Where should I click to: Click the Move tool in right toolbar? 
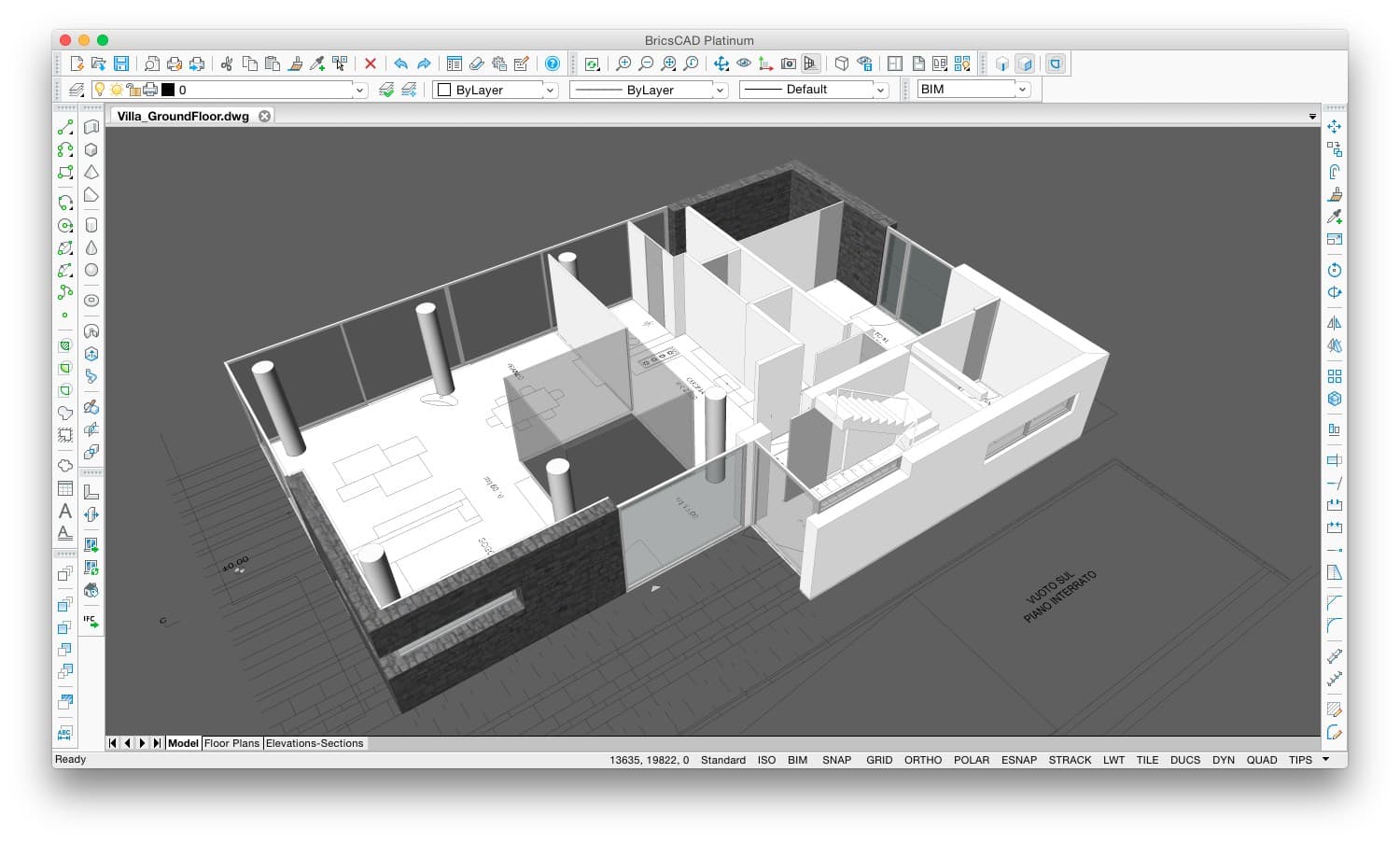1335,127
